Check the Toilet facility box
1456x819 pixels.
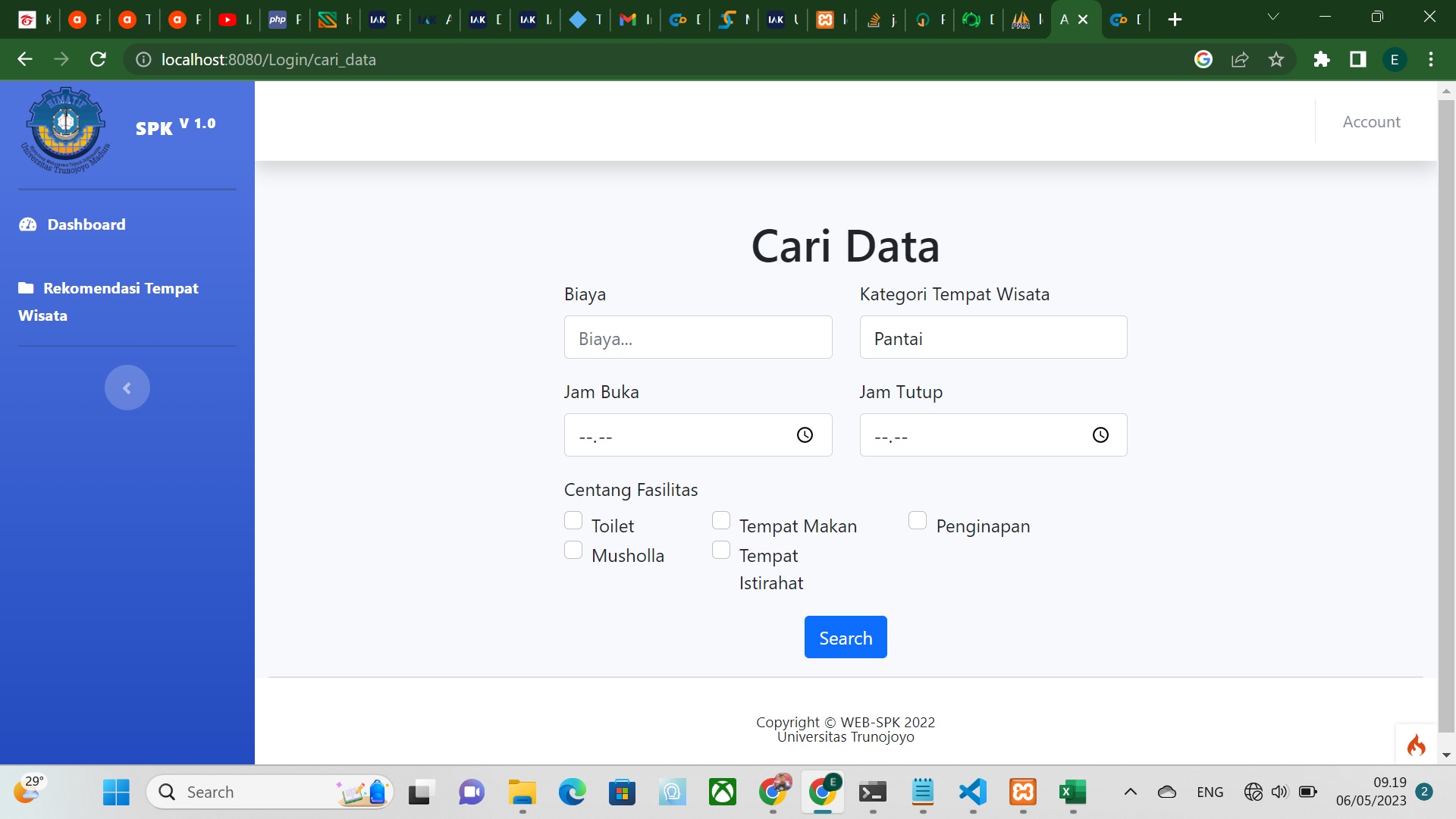[573, 520]
